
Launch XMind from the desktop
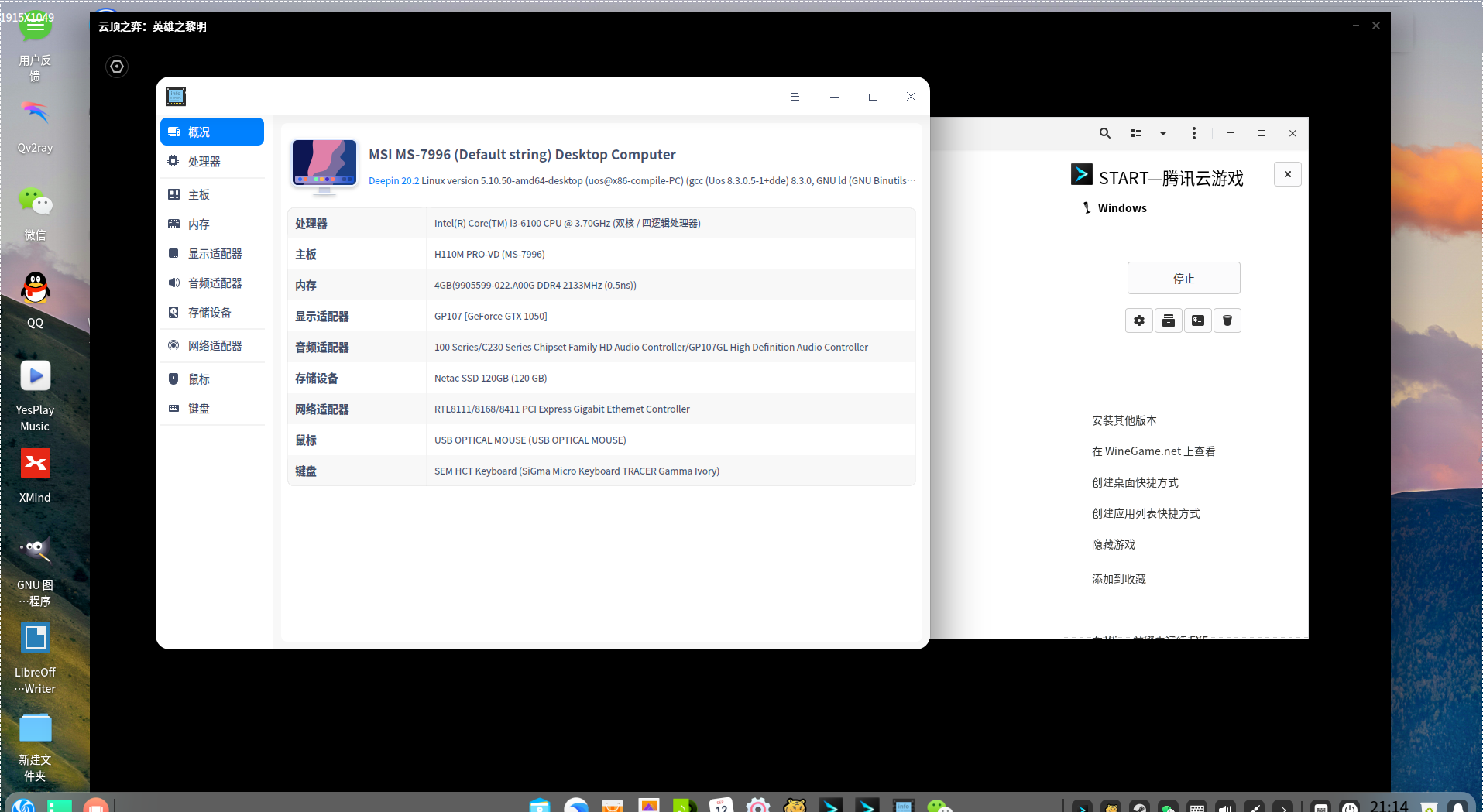[35, 476]
